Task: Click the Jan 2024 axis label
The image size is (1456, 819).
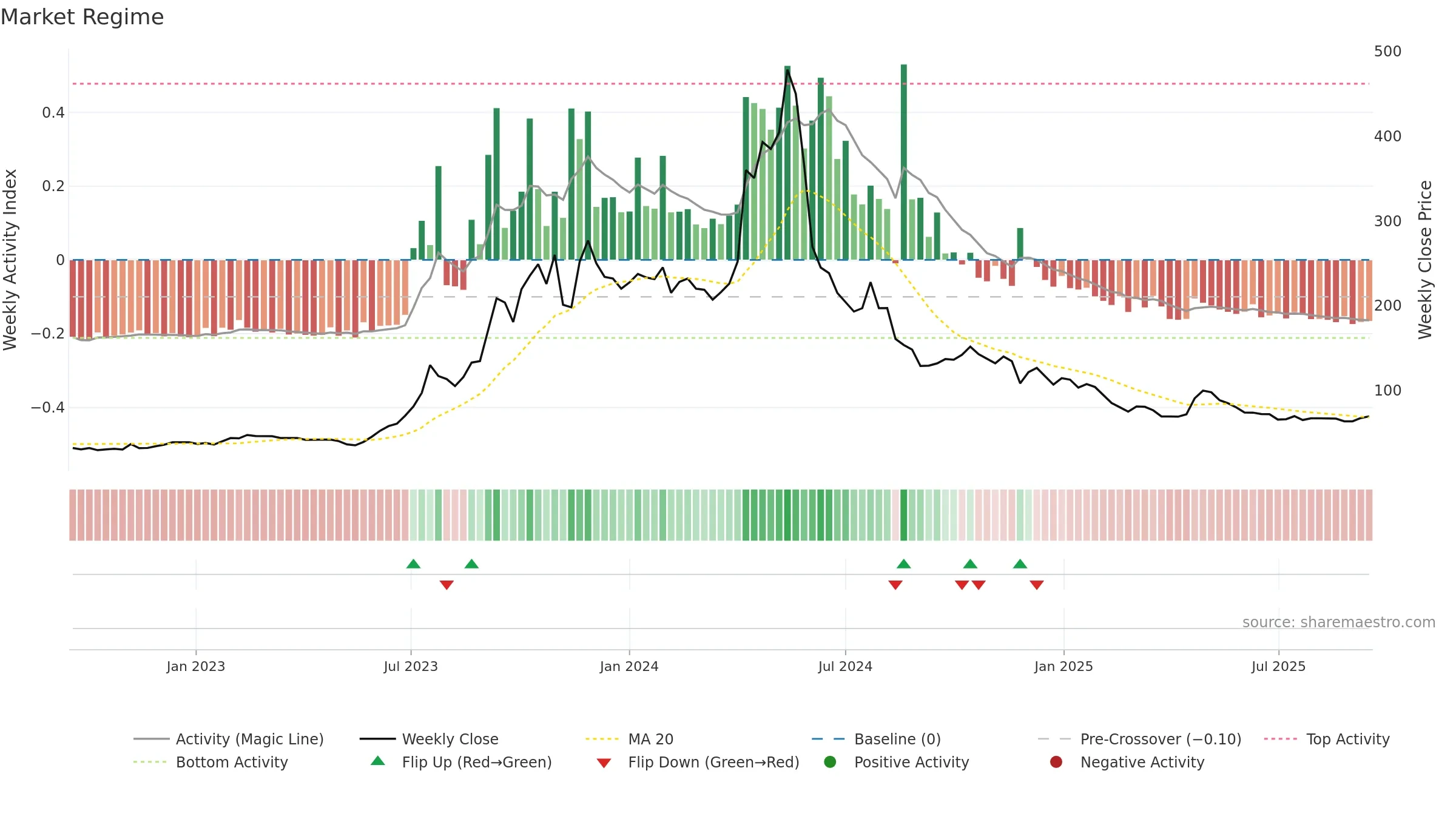Action: pos(629,666)
